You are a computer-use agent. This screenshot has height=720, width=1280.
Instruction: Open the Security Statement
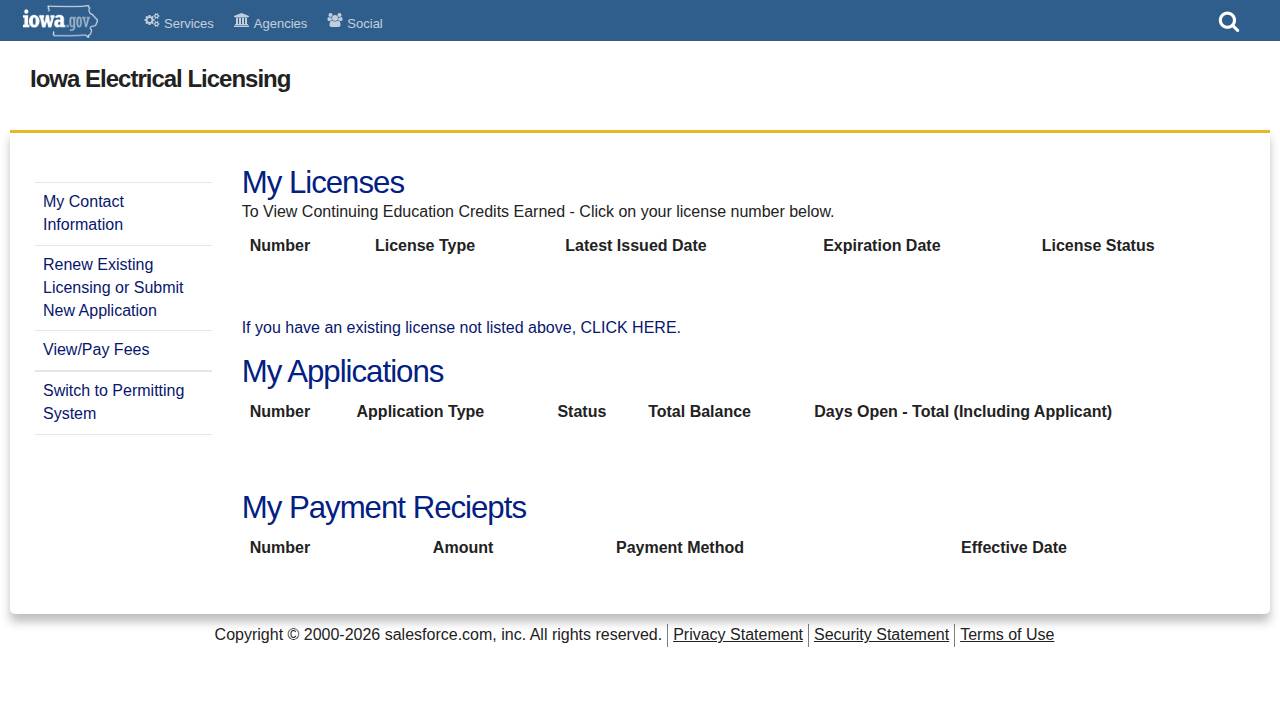(x=881, y=634)
